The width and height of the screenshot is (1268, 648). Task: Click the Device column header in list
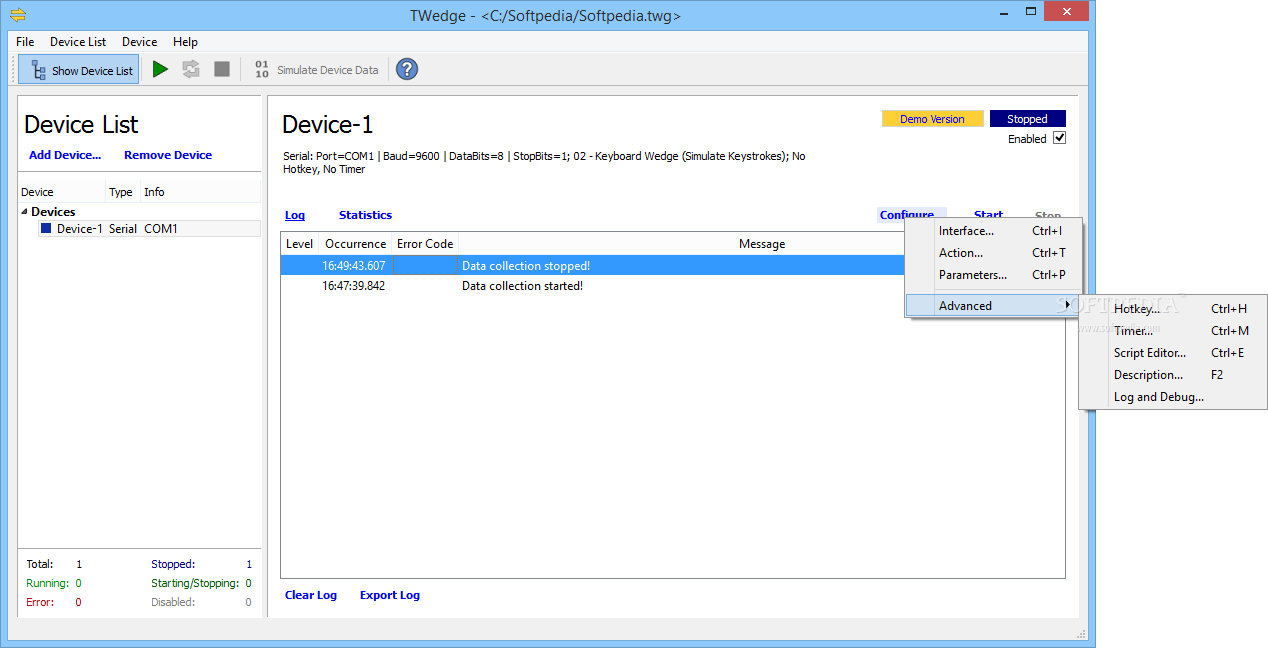coord(62,192)
